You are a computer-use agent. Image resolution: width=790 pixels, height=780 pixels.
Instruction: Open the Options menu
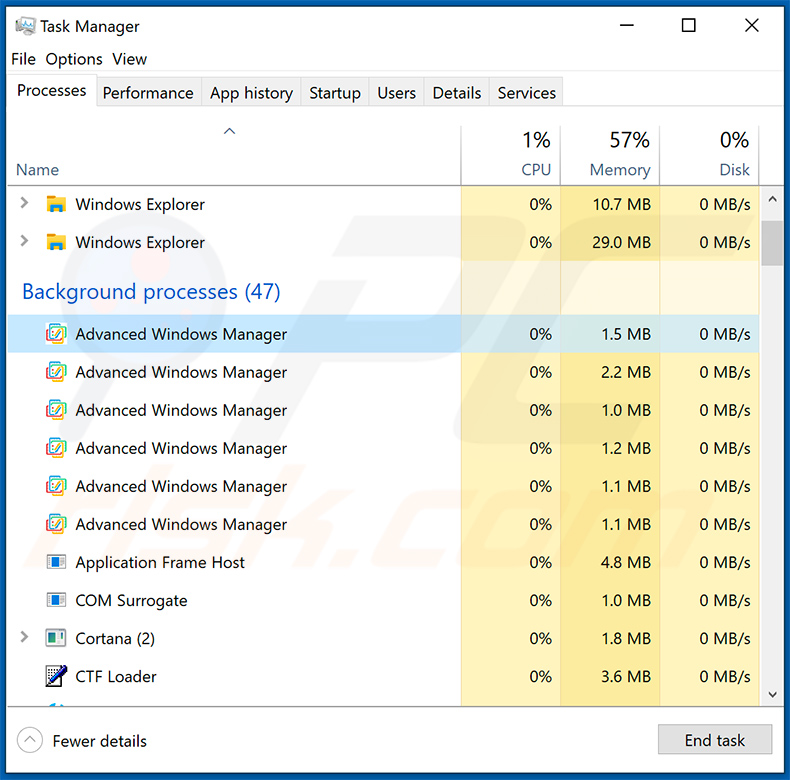click(x=74, y=59)
